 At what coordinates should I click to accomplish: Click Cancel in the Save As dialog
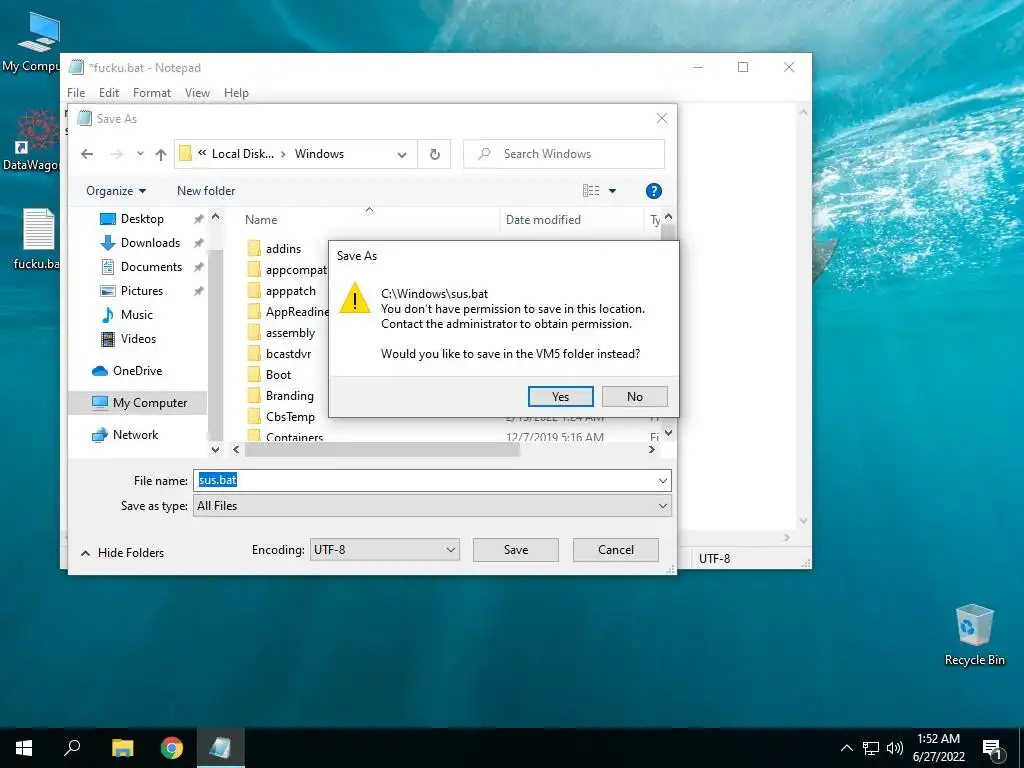point(616,550)
